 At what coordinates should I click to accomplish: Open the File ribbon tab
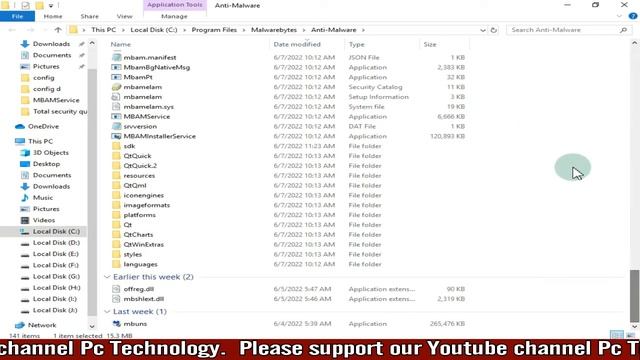[17, 16]
